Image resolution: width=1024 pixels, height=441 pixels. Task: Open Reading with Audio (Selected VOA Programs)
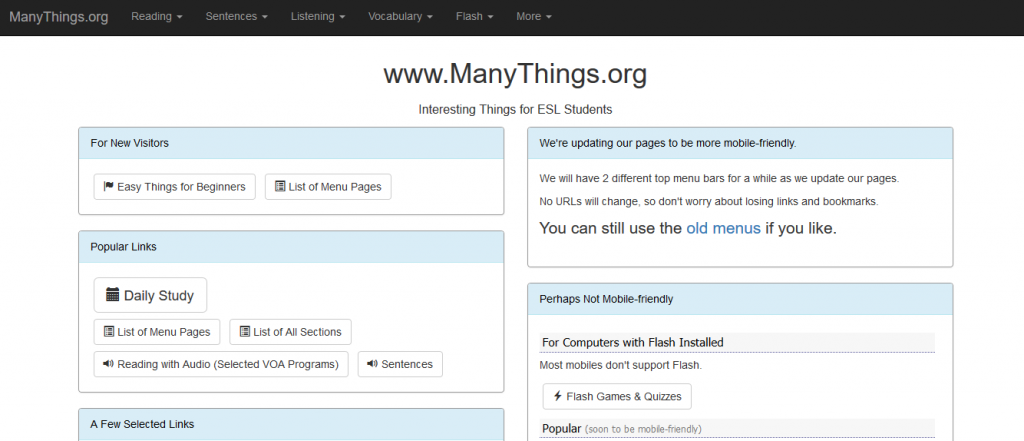[x=221, y=365]
